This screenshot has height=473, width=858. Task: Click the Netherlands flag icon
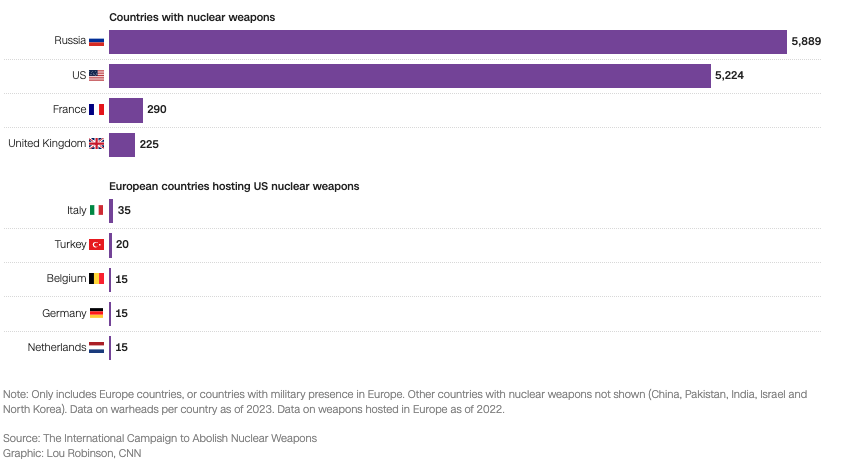(96, 348)
